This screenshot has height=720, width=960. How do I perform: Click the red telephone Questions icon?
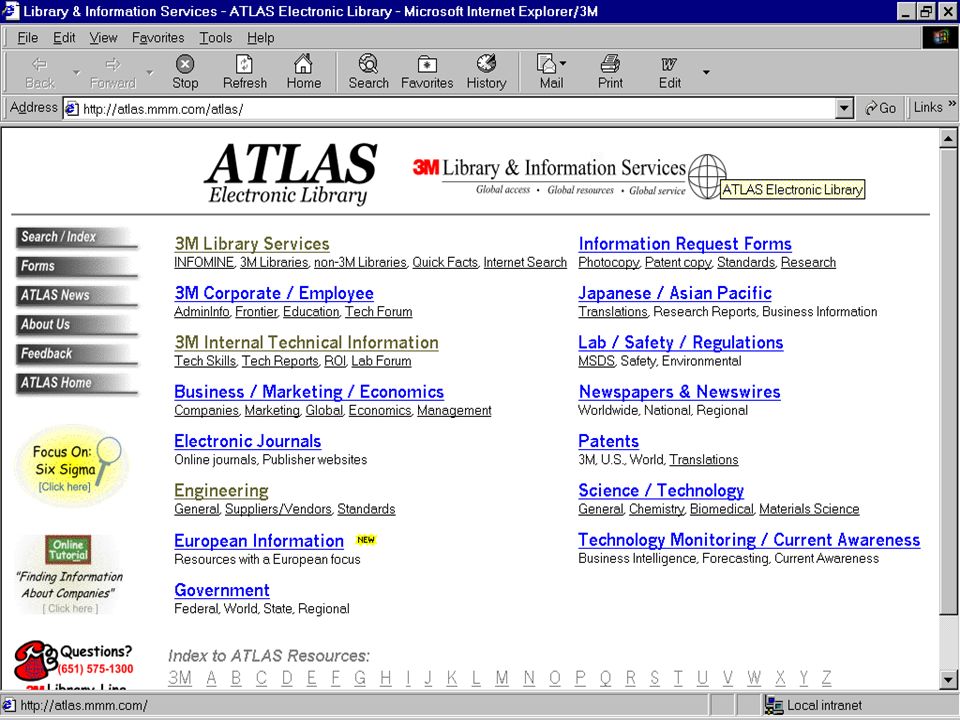pyautogui.click(x=36, y=661)
